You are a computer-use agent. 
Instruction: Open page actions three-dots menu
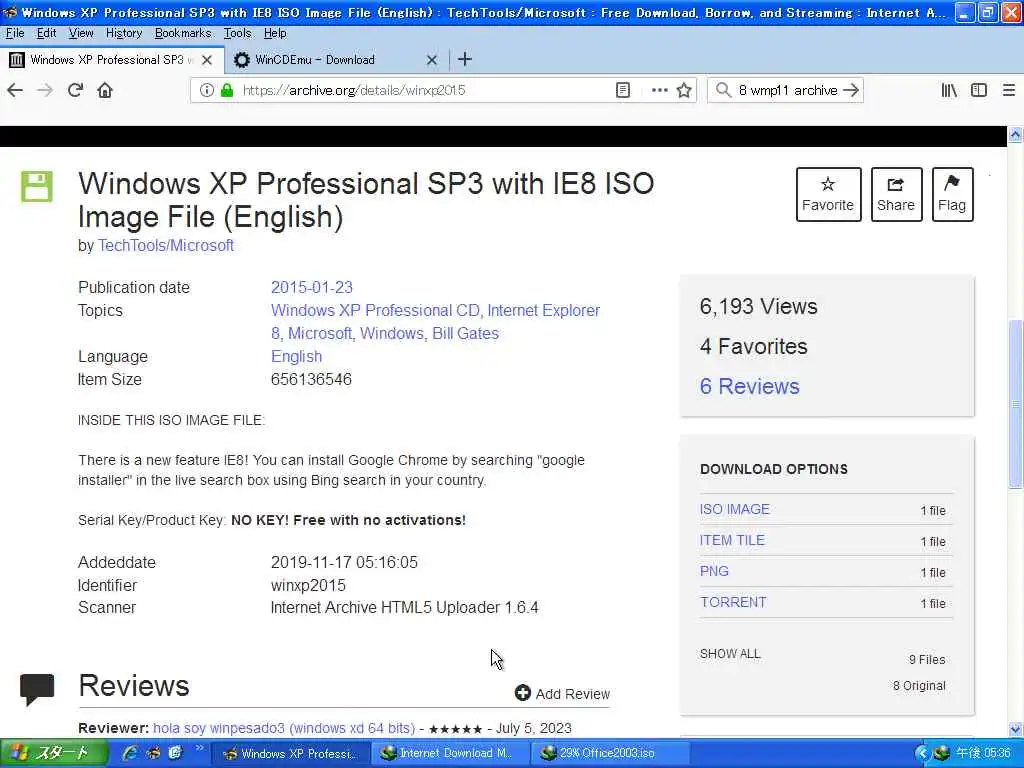(x=660, y=90)
